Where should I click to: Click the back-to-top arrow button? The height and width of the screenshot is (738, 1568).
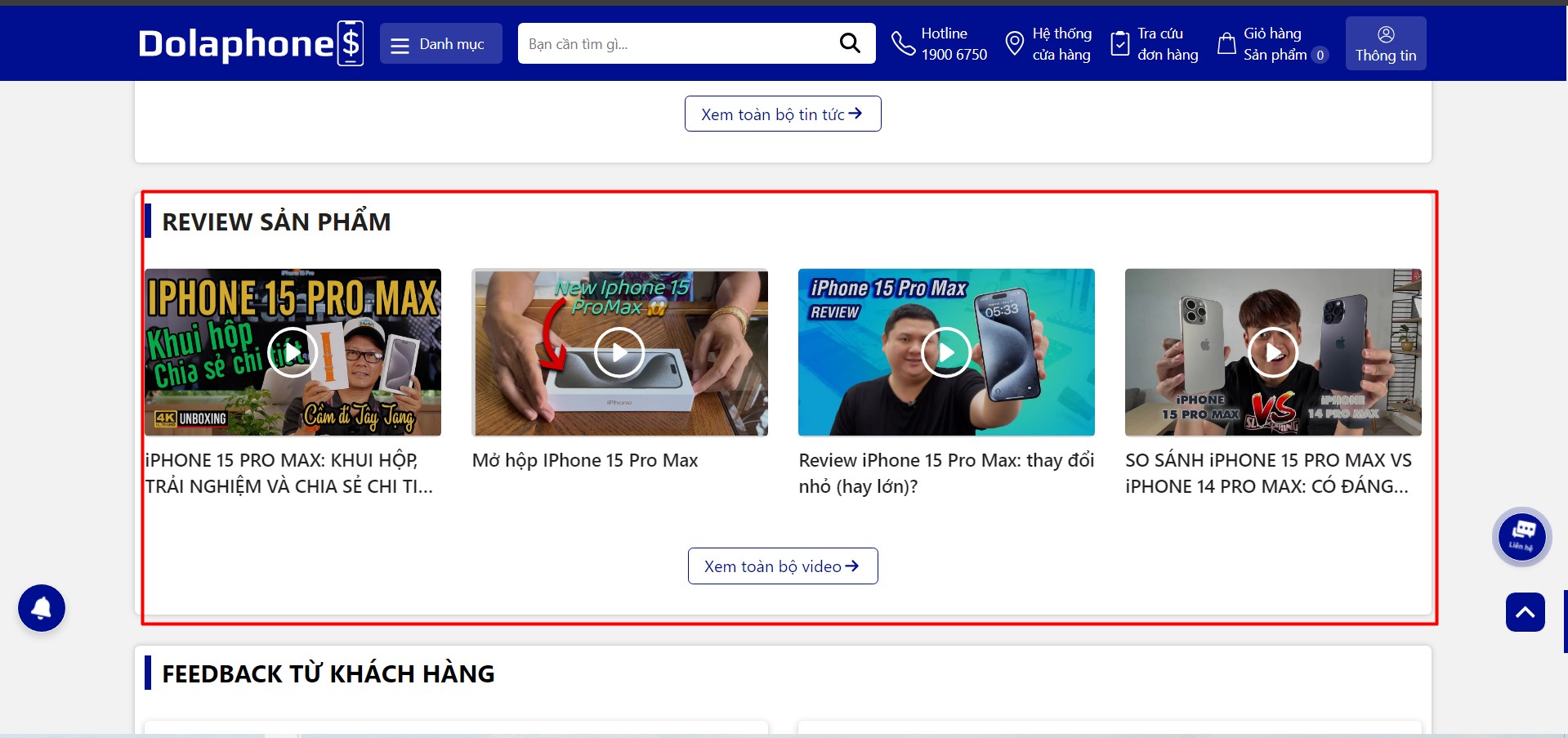pyautogui.click(x=1525, y=612)
